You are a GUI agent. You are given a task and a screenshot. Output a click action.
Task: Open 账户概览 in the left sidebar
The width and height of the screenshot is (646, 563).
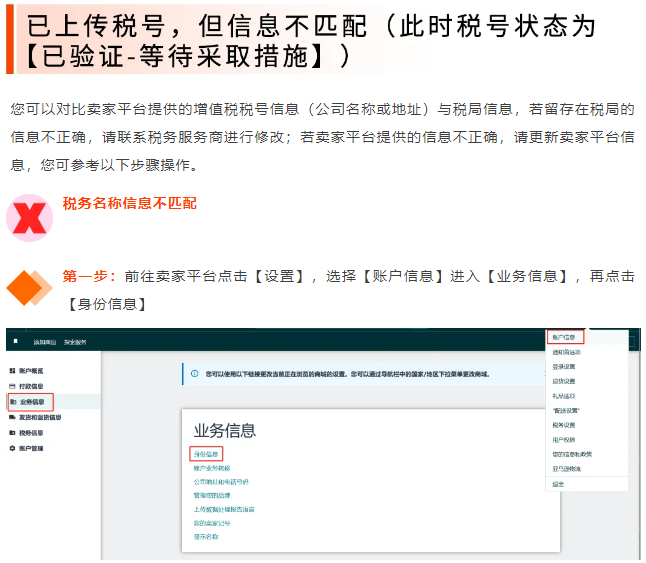[31, 371]
